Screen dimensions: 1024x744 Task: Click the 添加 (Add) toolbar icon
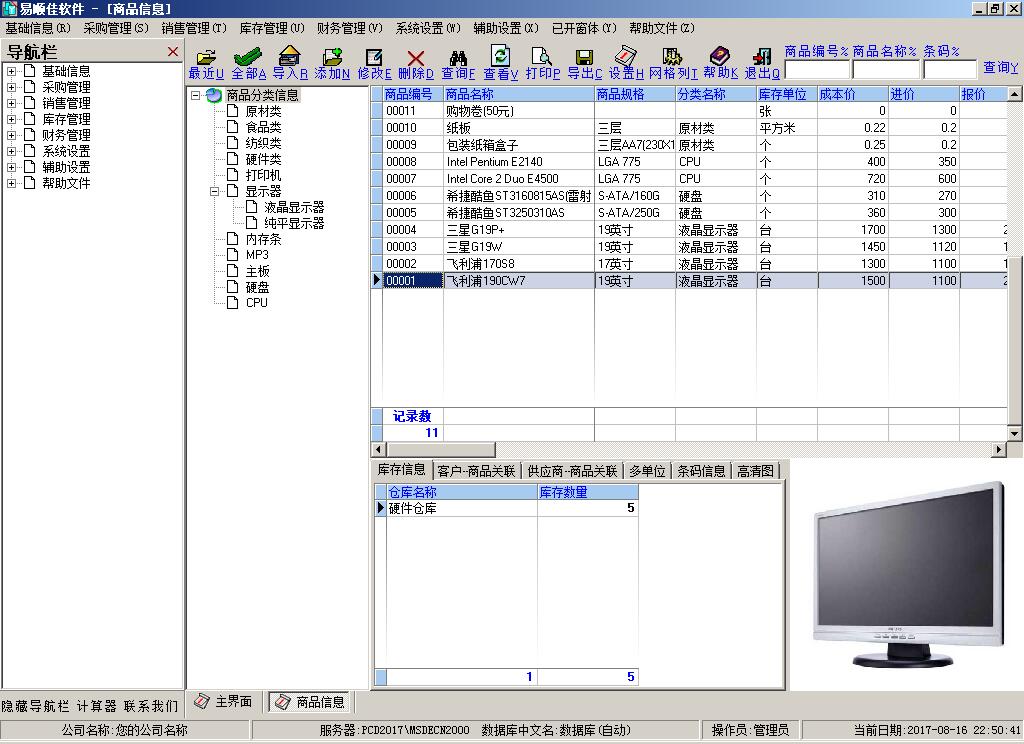330,62
